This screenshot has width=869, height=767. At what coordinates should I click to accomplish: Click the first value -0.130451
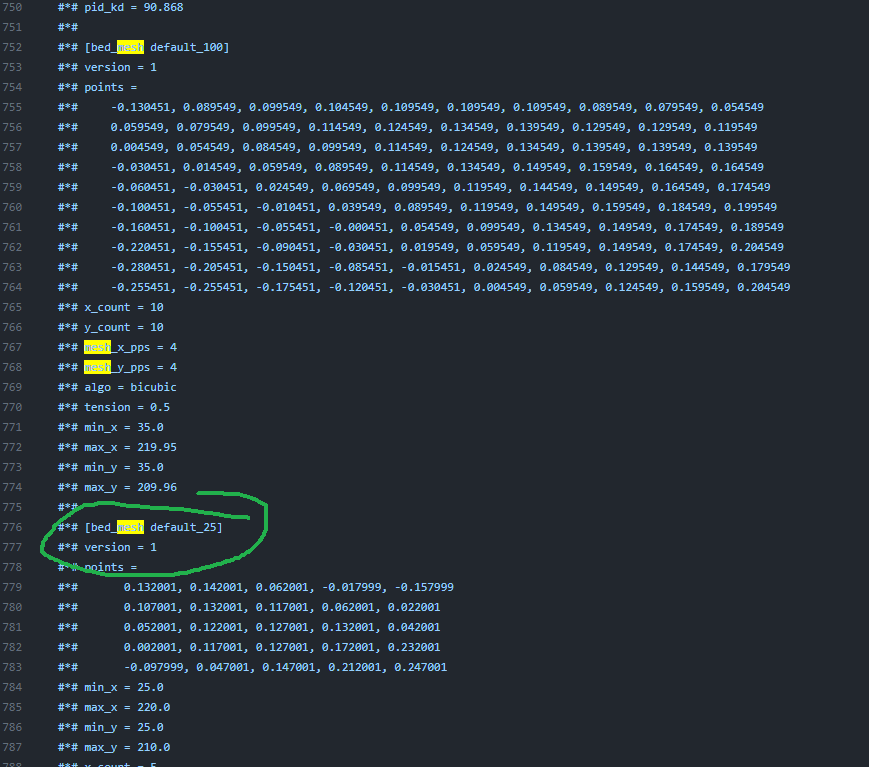140,107
